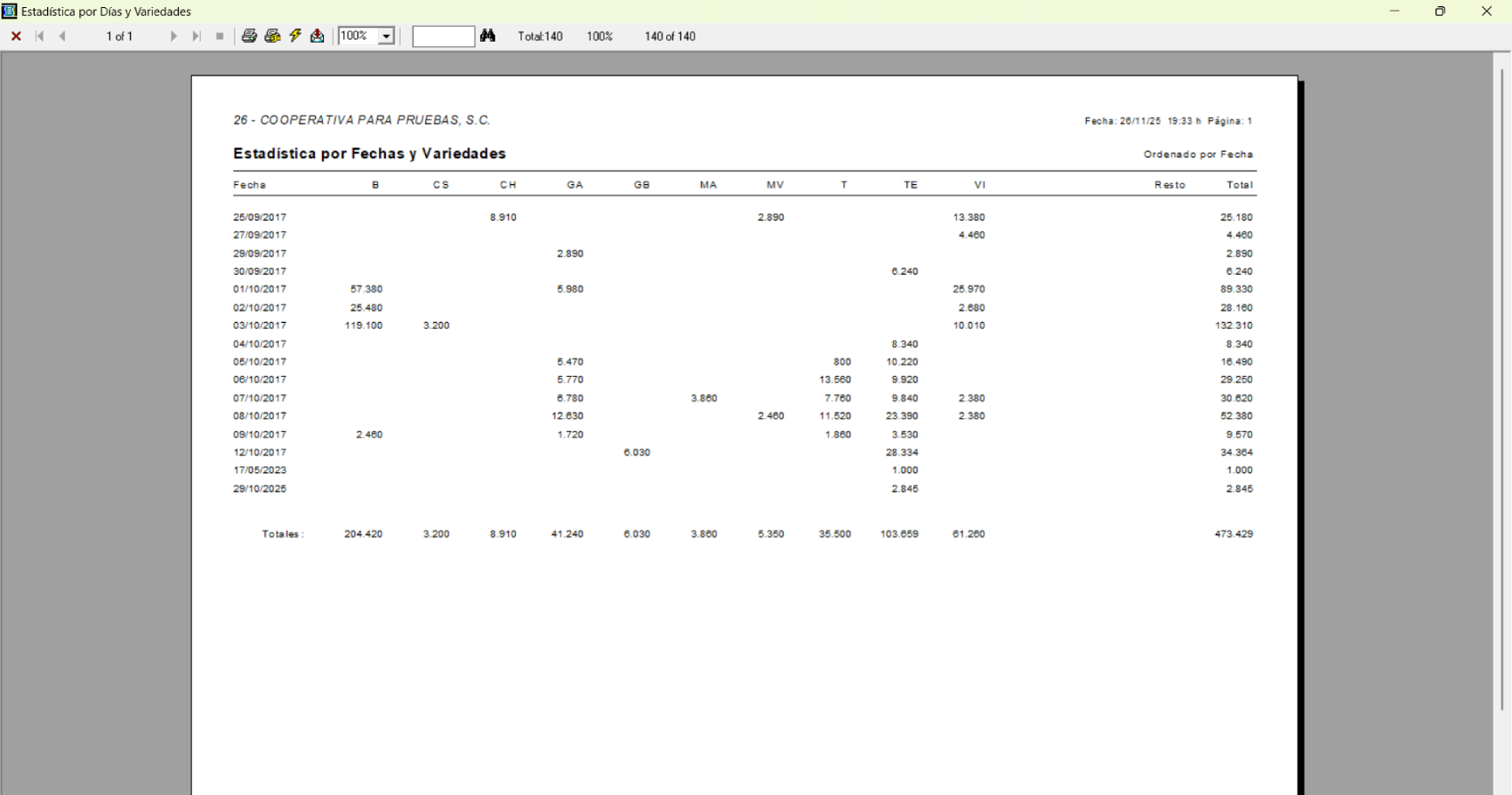Click the 'Totales' row label

tap(283, 534)
